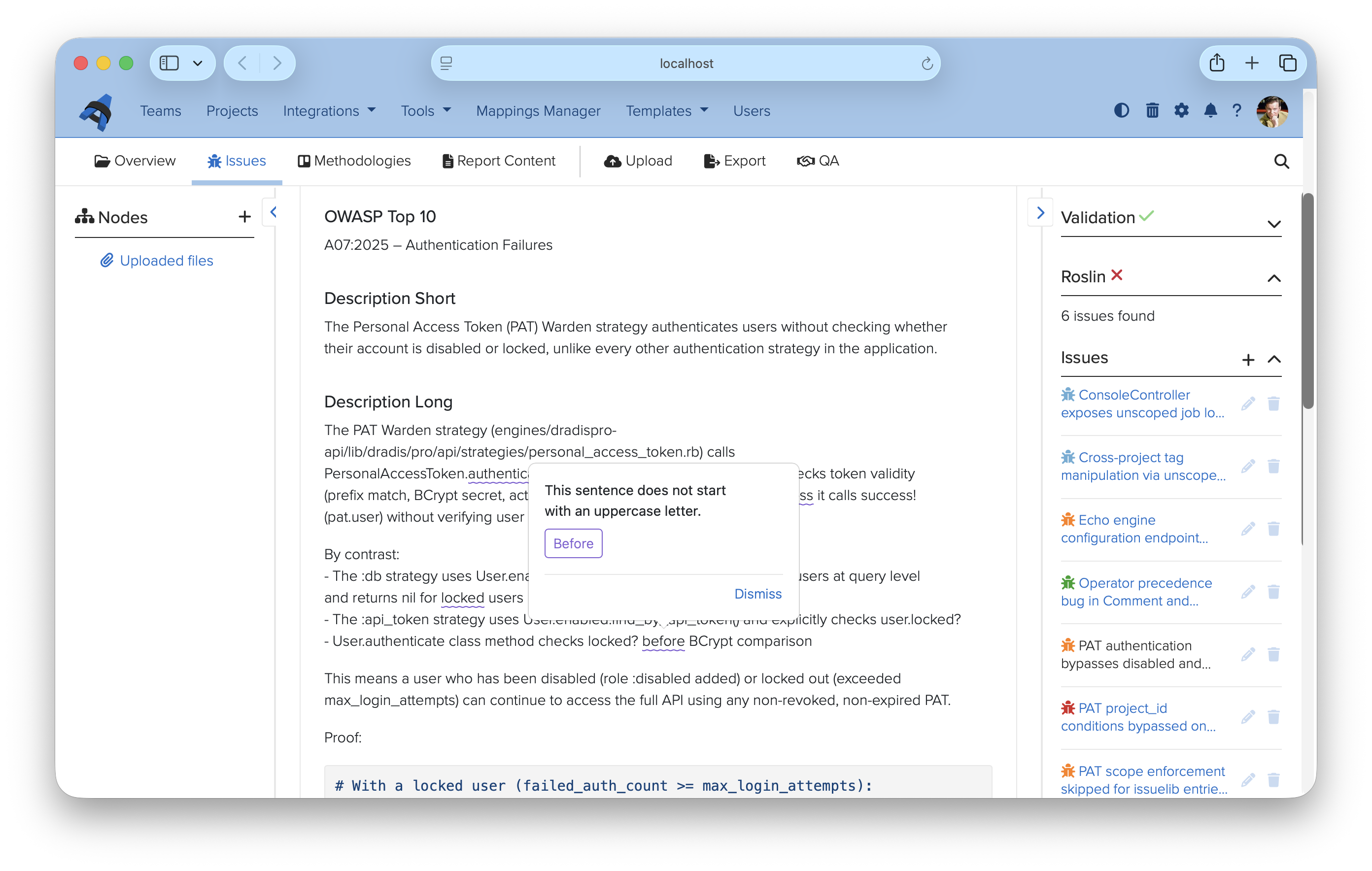Expand the Integrations dropdown
The width and height of the screenshot is (1372, 871).
coord(329,110)
